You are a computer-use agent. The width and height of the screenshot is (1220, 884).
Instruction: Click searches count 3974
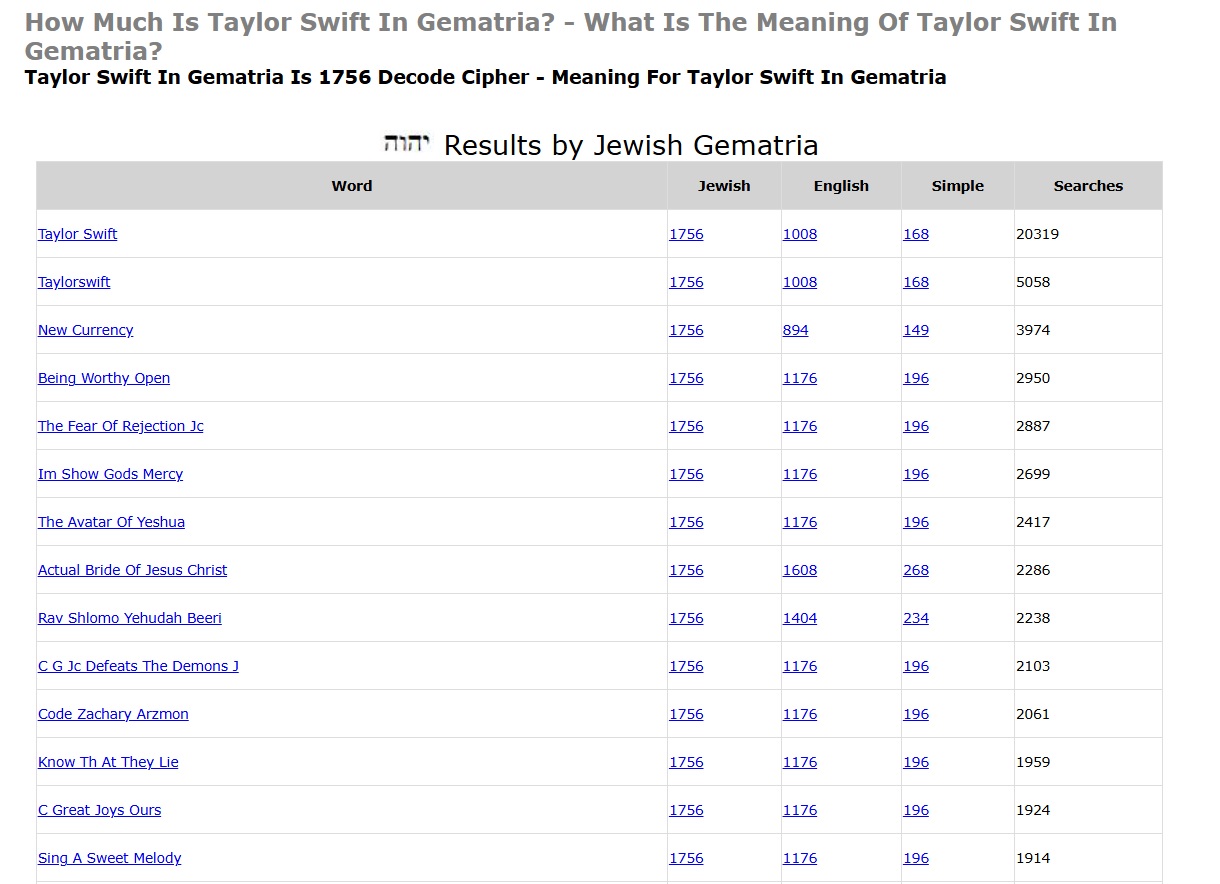pyautogui.click(x=1033, y=330)
